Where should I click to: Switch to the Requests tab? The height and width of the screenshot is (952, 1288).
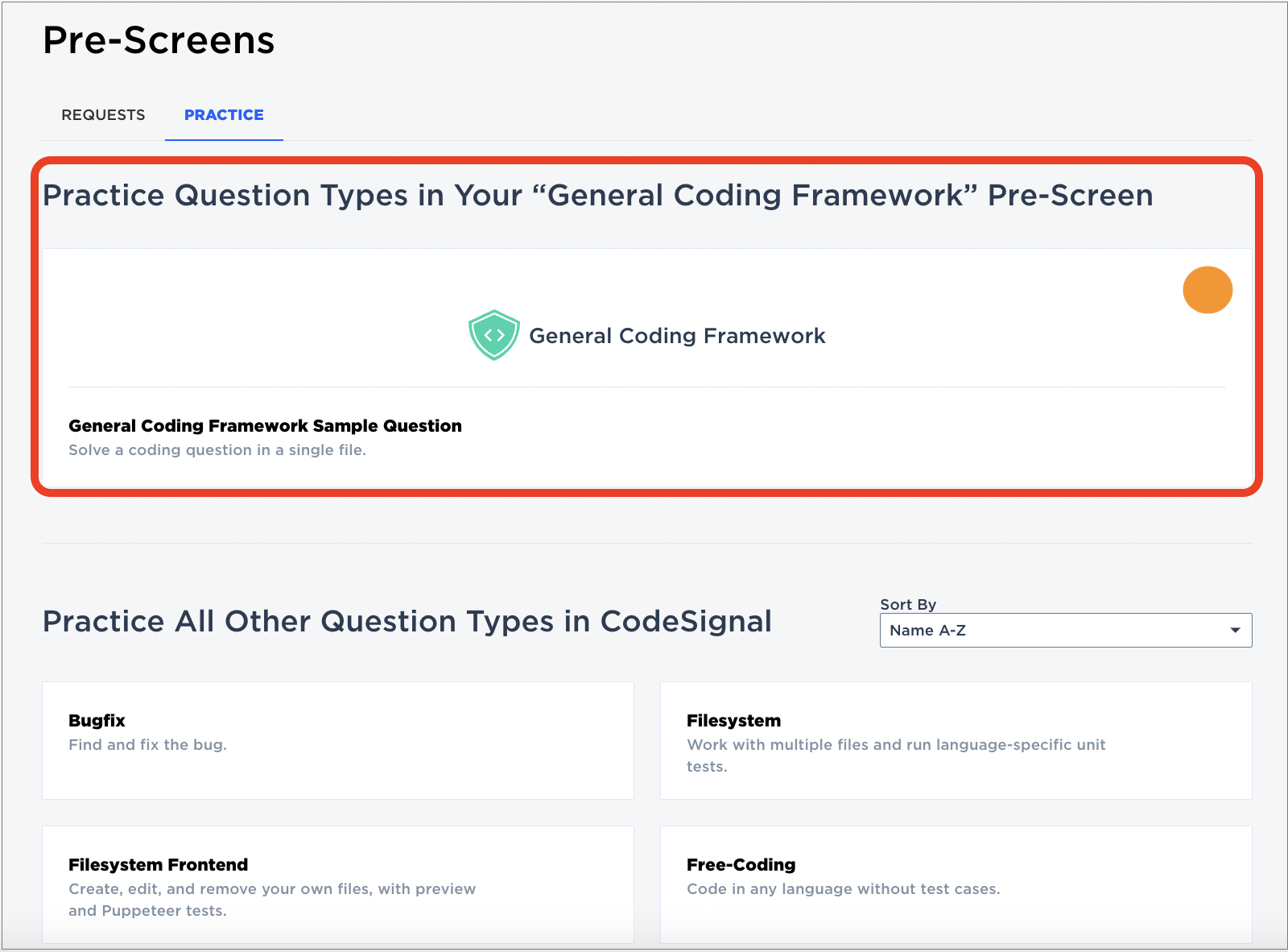[x=103, y=115]
